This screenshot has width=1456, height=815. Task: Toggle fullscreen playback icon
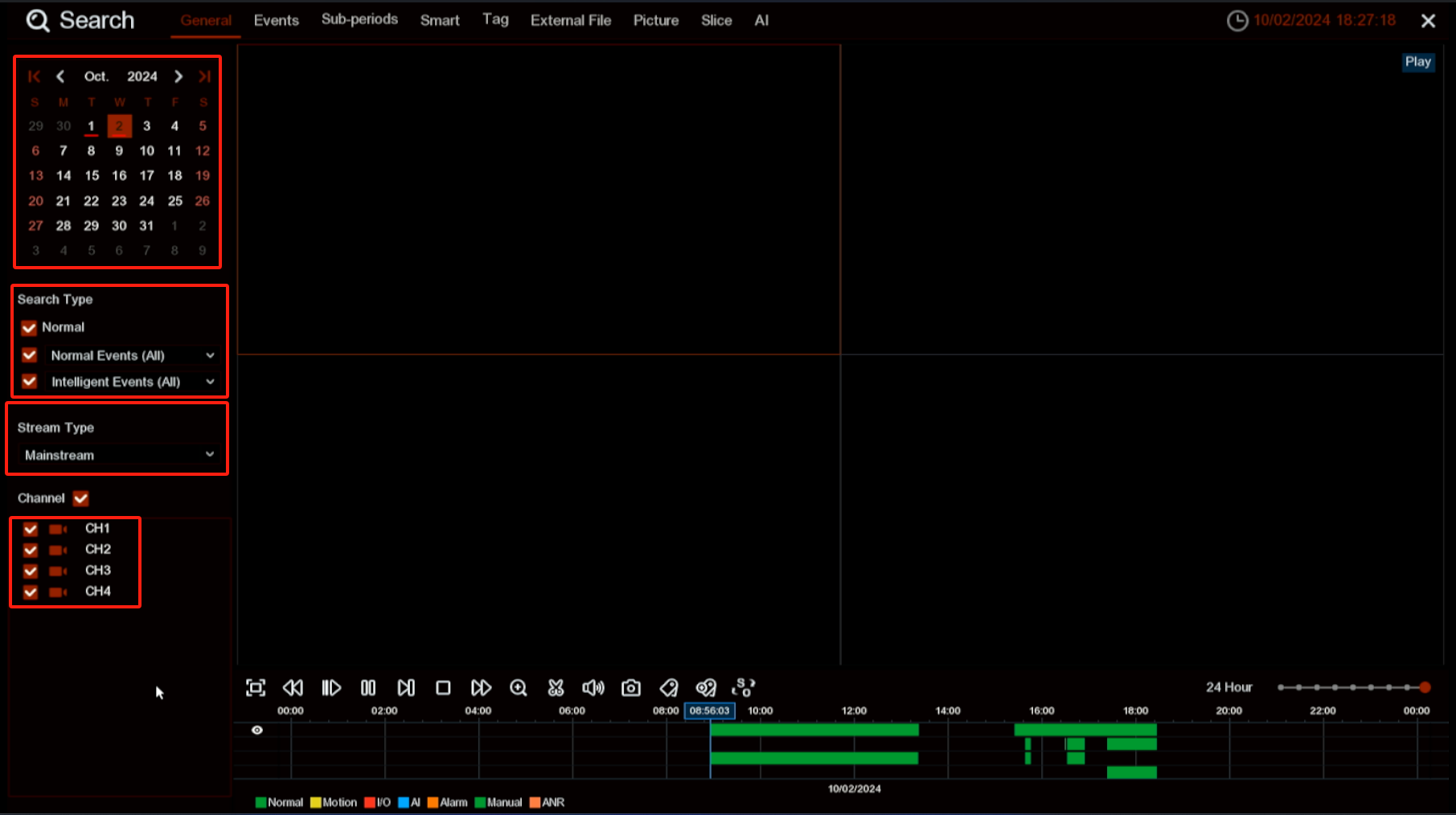tap(256, 688)
